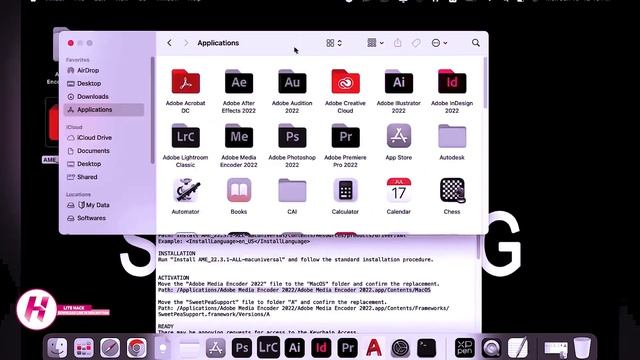Open the Calendar app icon in Finder
640x360 pixels.
coord(399,190)
